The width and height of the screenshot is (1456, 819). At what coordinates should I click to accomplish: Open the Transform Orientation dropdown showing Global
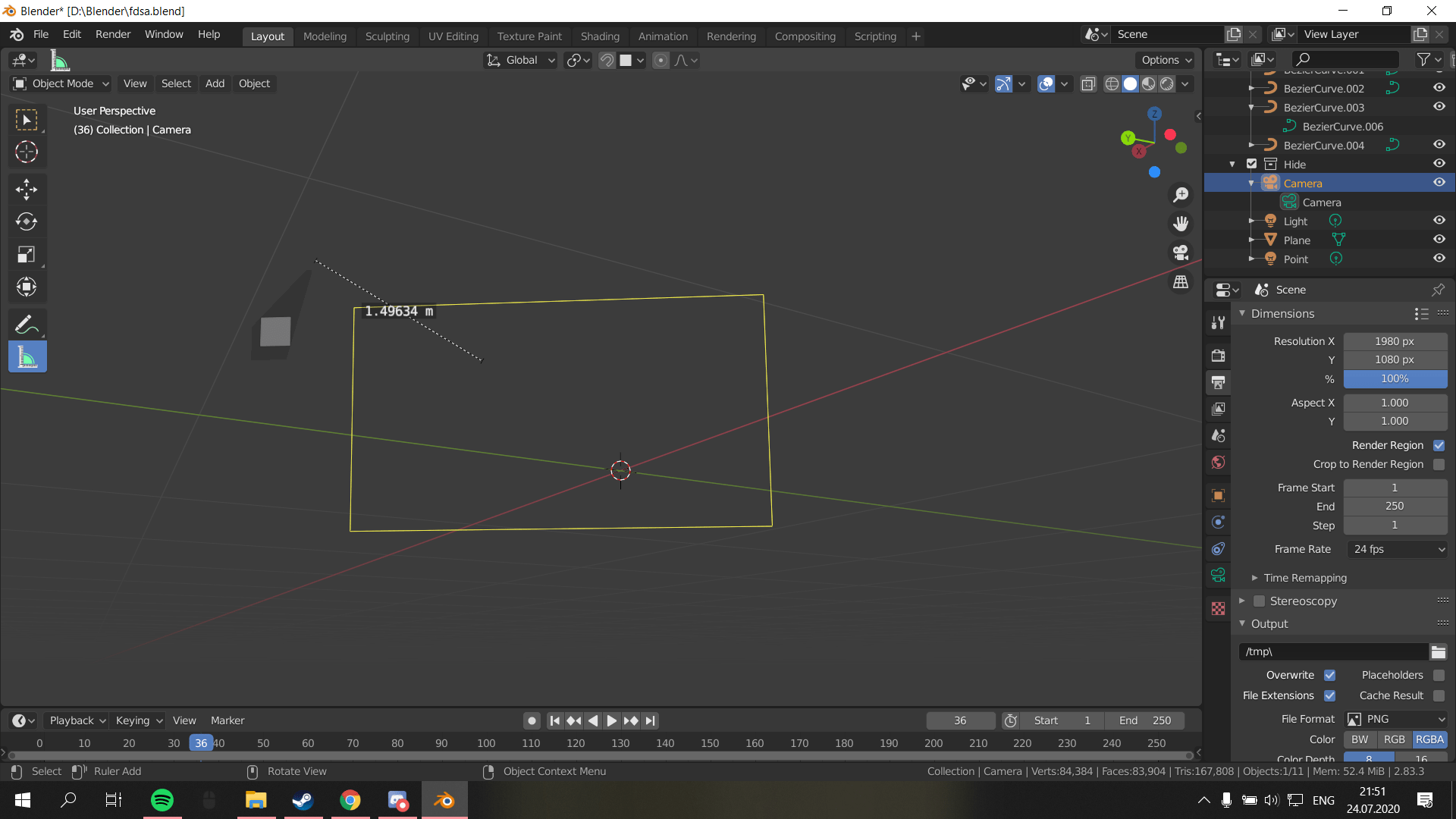point(520,60)
